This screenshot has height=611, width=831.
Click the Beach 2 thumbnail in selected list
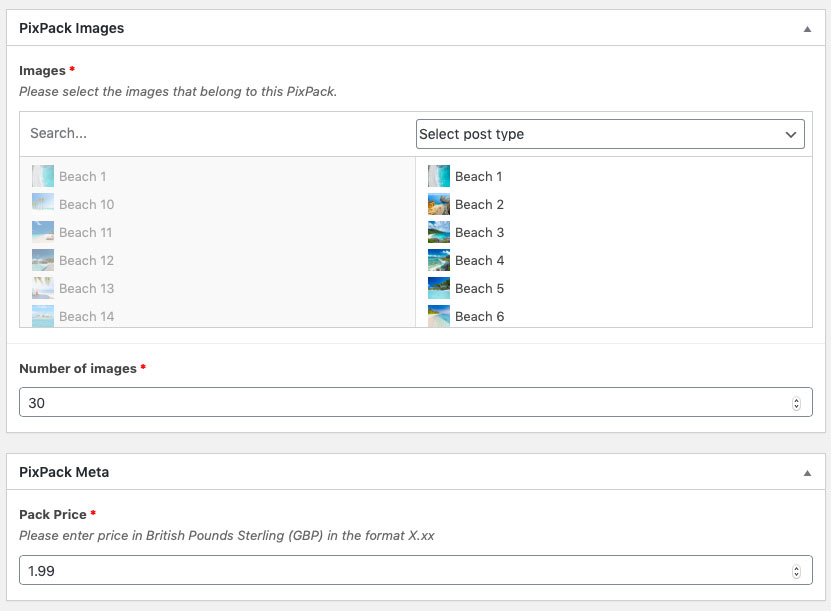pyautogui.click(x=439, y=204)
